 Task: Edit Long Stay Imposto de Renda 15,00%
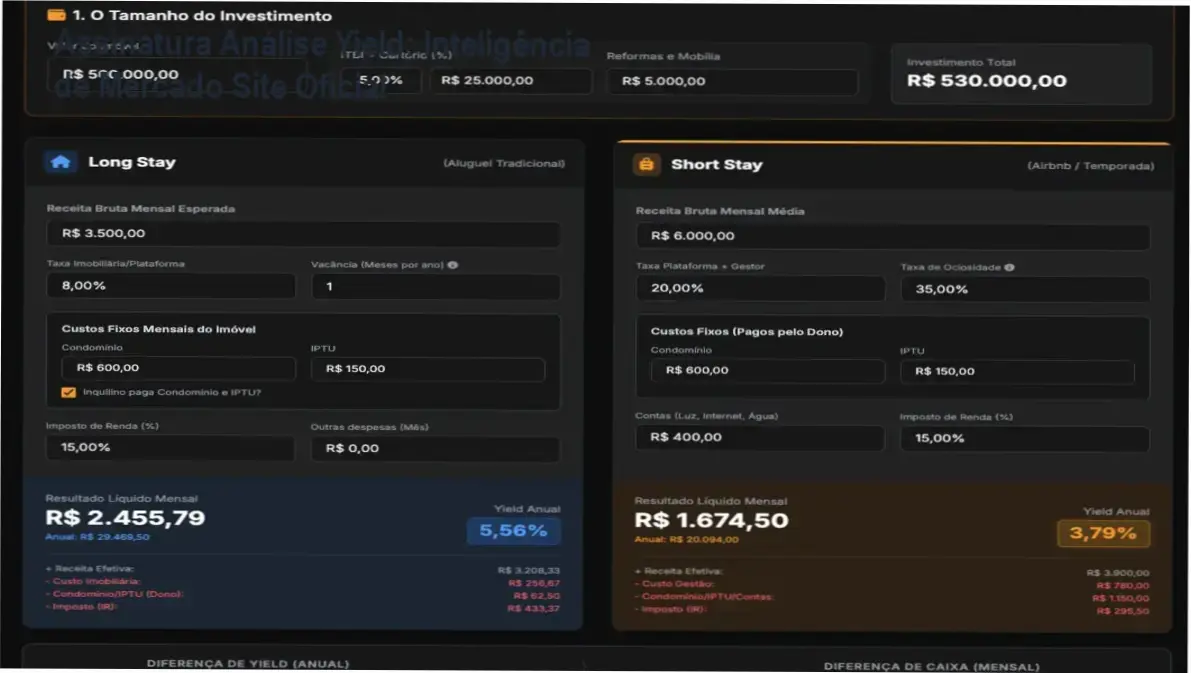(x=170, y=447)
